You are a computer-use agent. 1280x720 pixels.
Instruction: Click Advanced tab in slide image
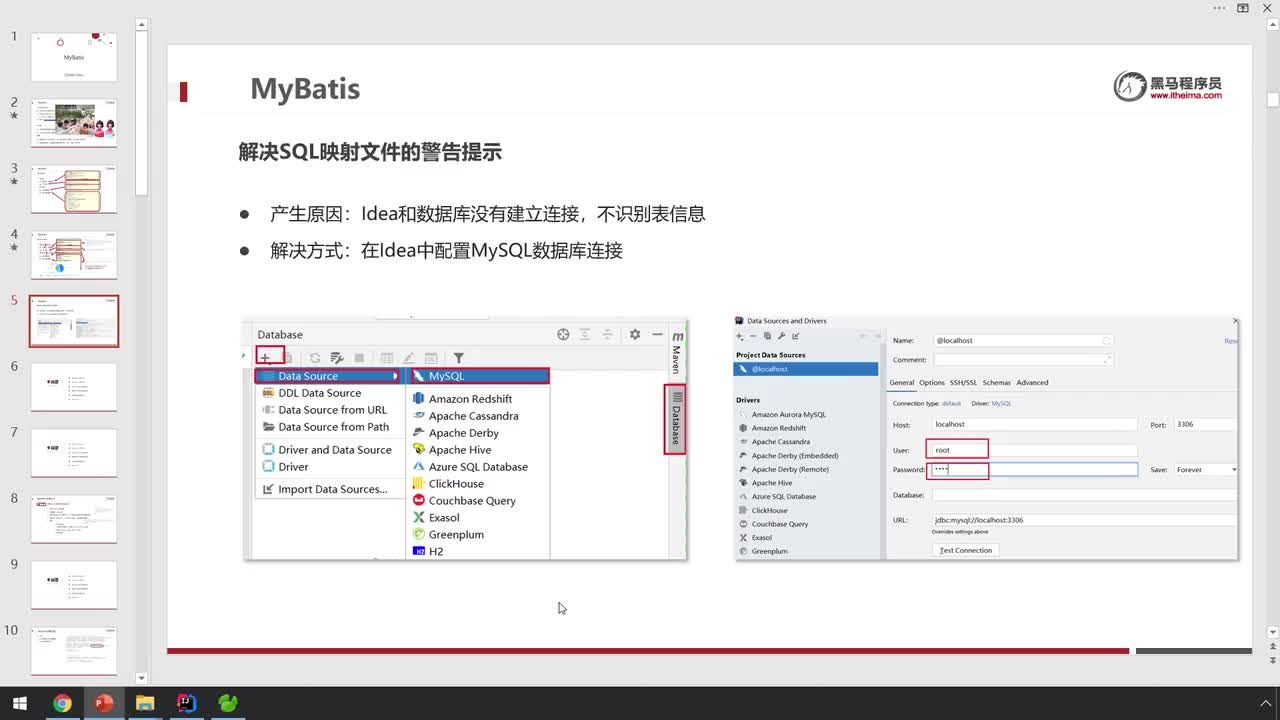tap(1033, 383)
